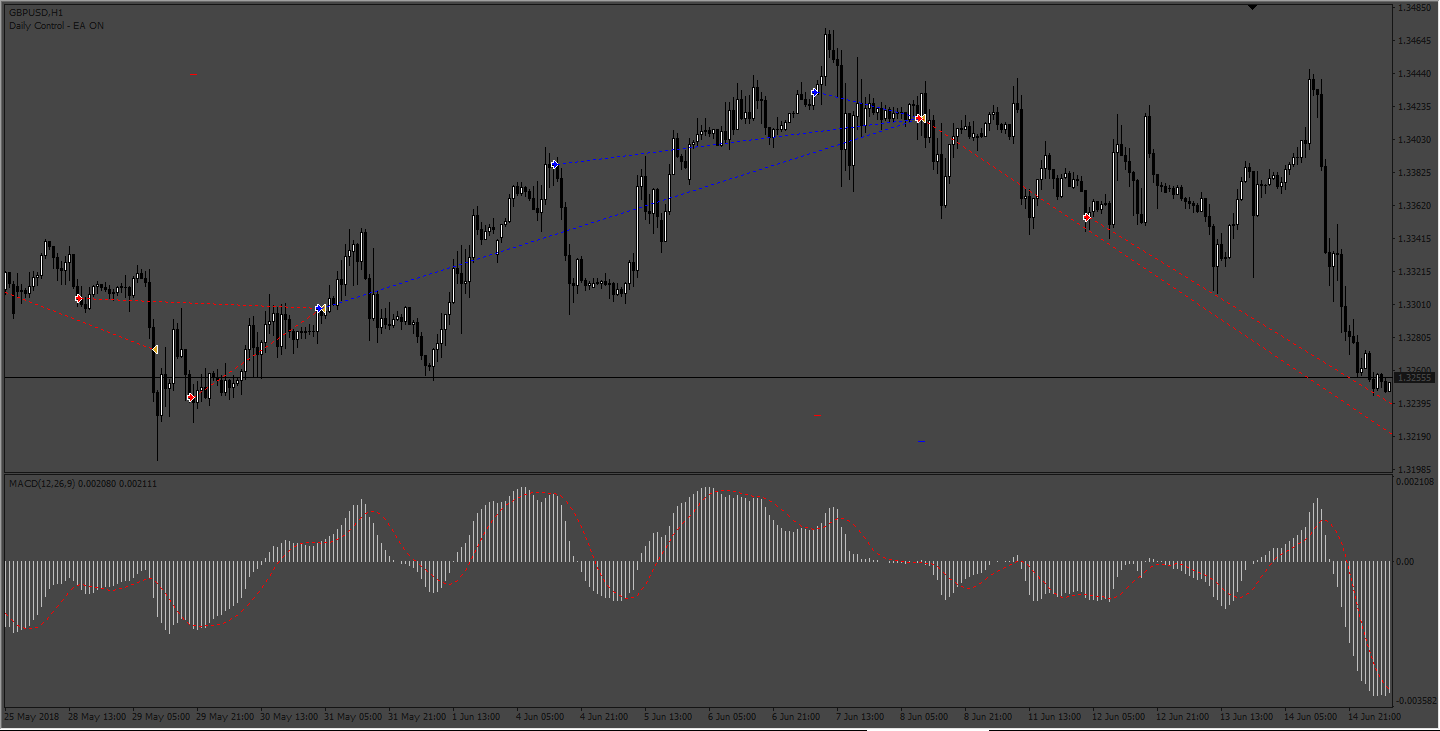This screenshot has height=731, width=1440.
Task: Click the '28 May 13:00' time label
Action: [x=97, y=717]
